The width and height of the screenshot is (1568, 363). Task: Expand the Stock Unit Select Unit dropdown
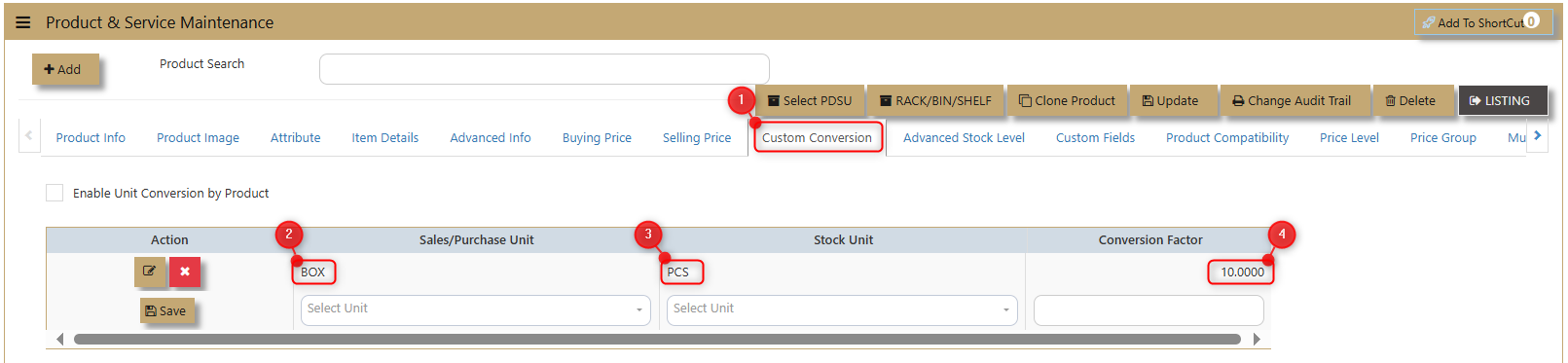tap(842, 309)
